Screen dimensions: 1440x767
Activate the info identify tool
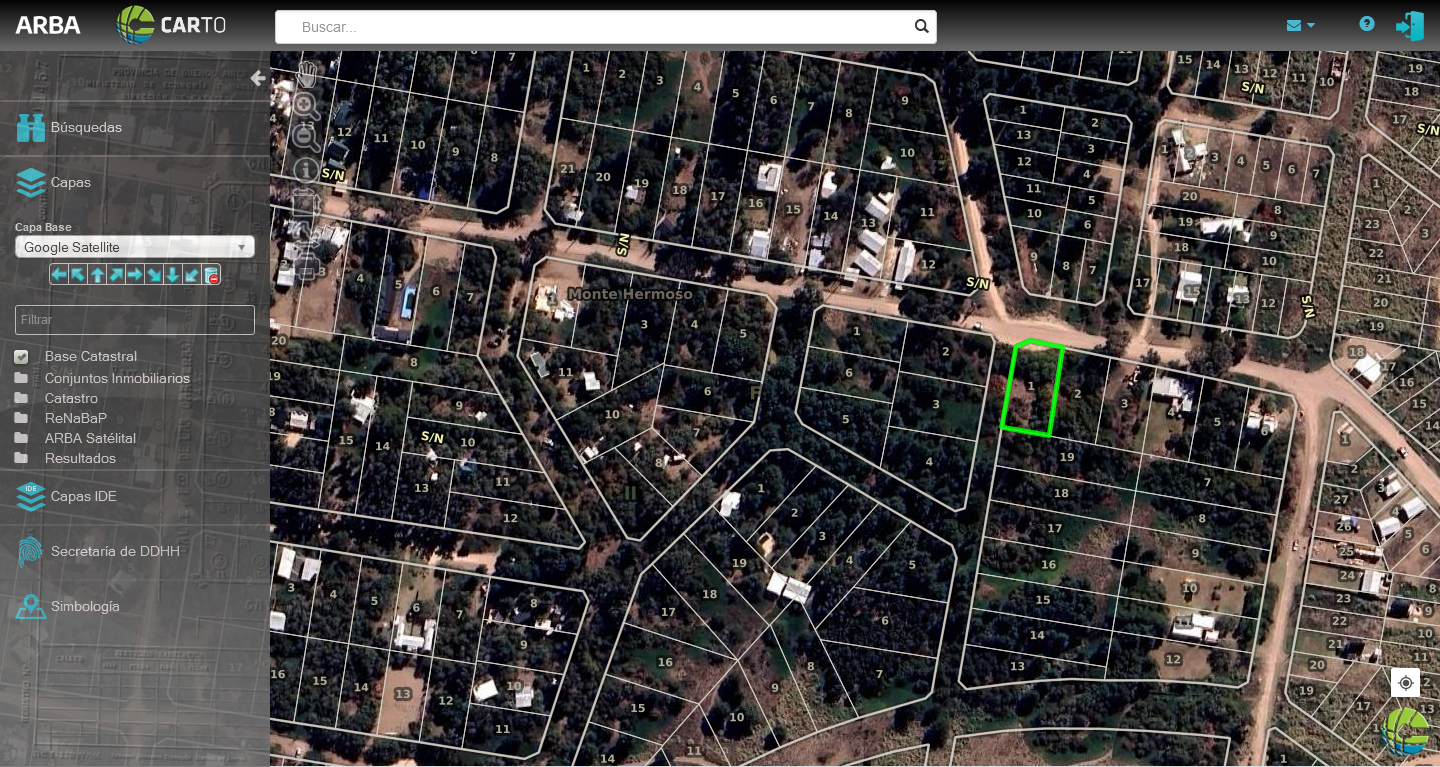coord(306,170)
